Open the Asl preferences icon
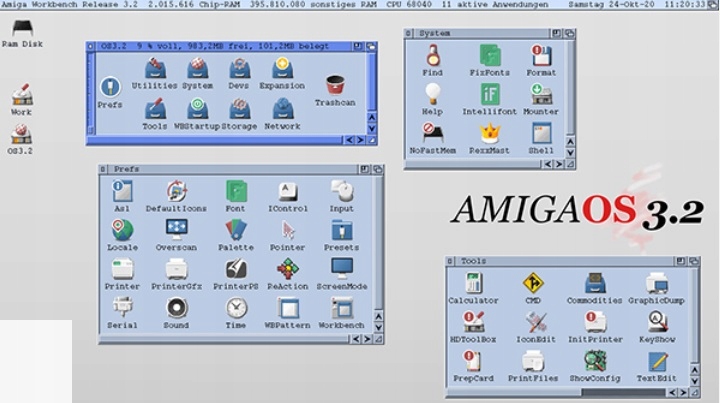 click(122, 191)
